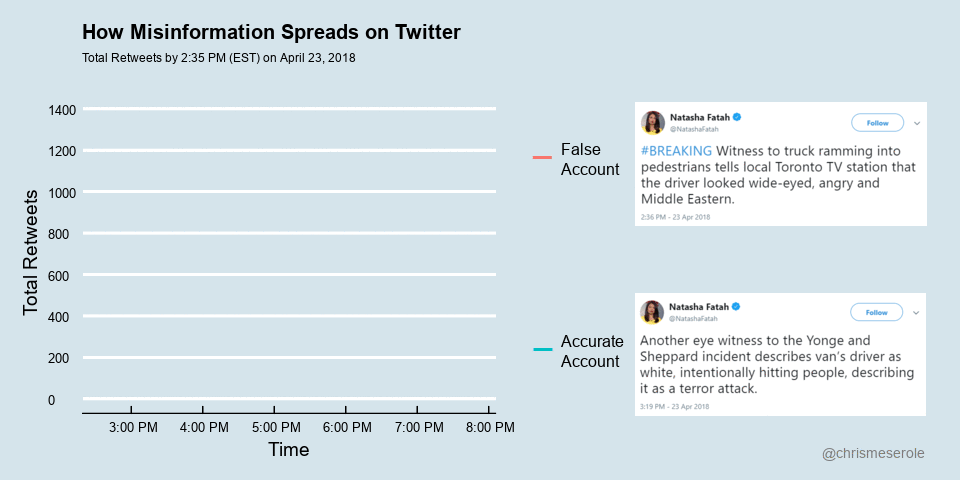Click the @NatashaFatah handle in the top tweet

pos(693,130)
